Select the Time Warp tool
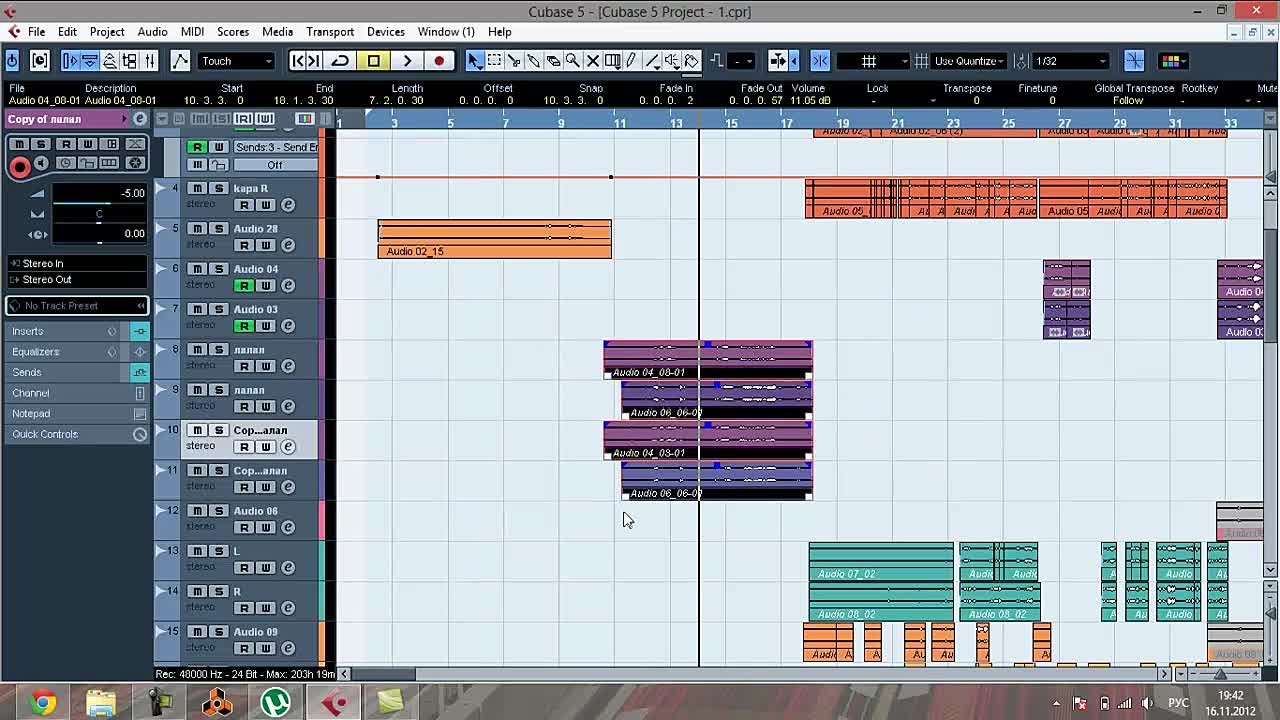This screenshot has height=720, width=1280. 612,61
